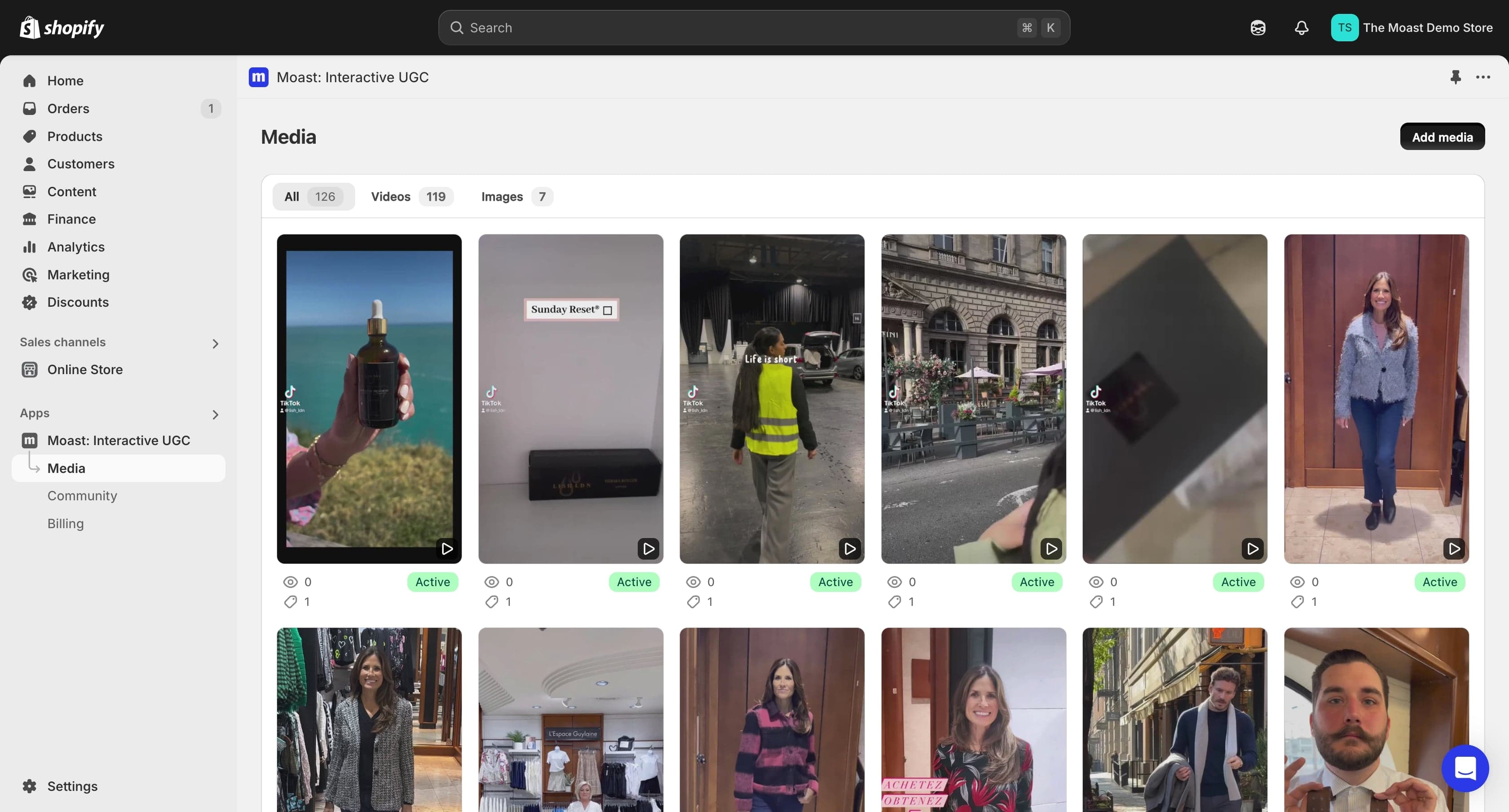Viewport: 1509px width, 812px height.
Task: Click the Online Store icon
Action: (x=29, y=370)
